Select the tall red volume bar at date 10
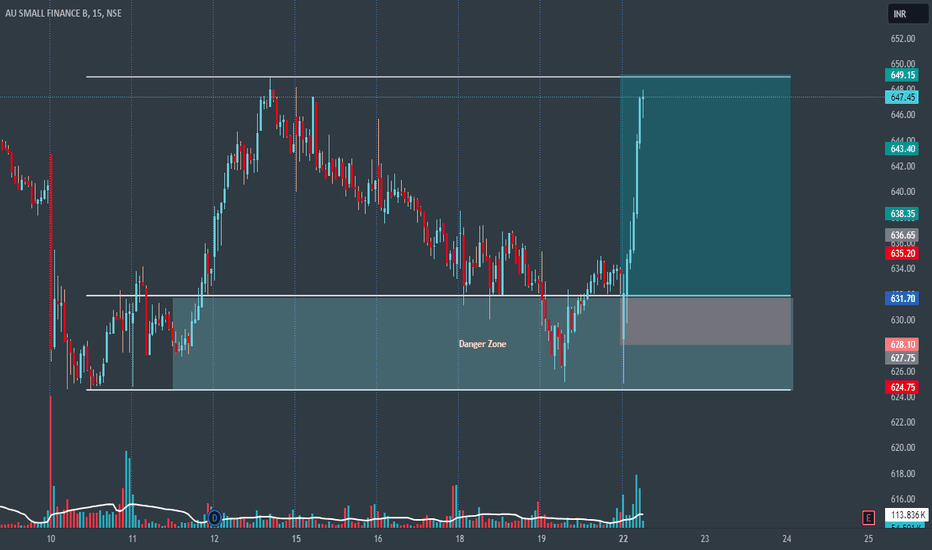Image resolution: width=932 pixels, height=550 pixels. click(51, 461)
